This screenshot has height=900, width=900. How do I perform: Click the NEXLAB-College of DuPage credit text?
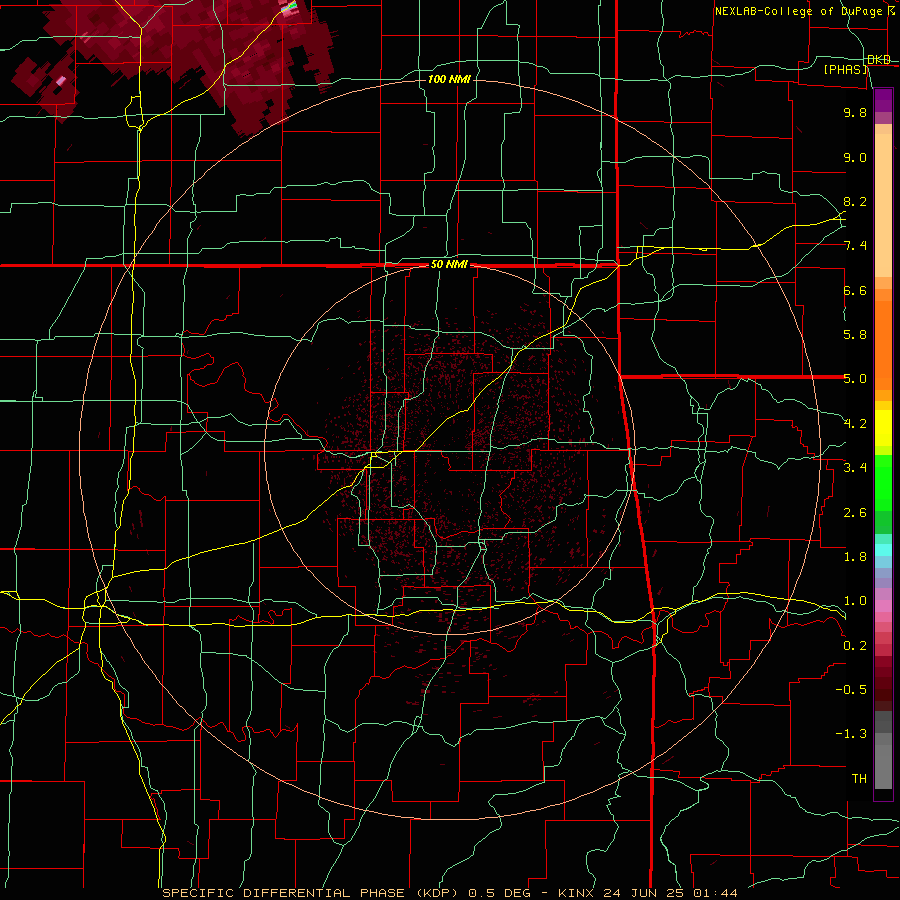802,11
